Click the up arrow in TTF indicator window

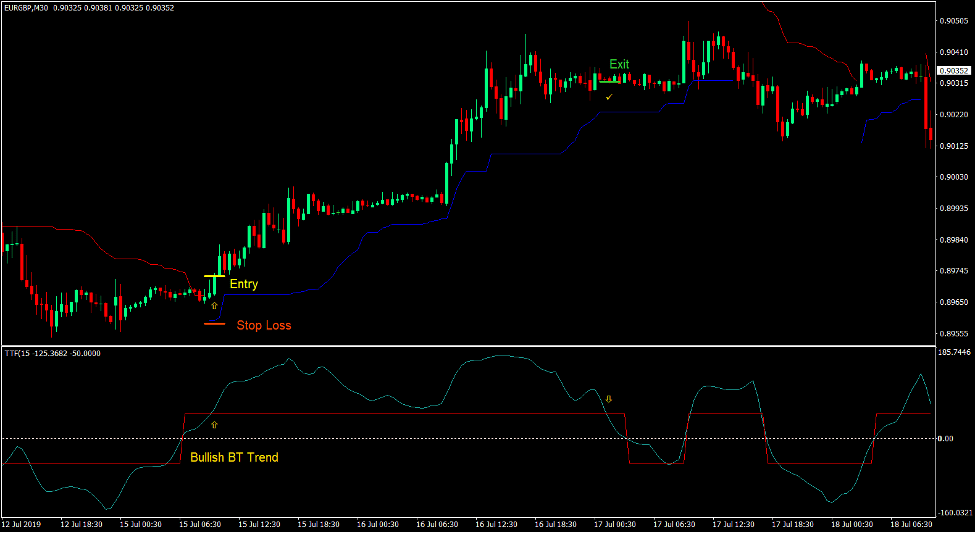click(213, 425)
